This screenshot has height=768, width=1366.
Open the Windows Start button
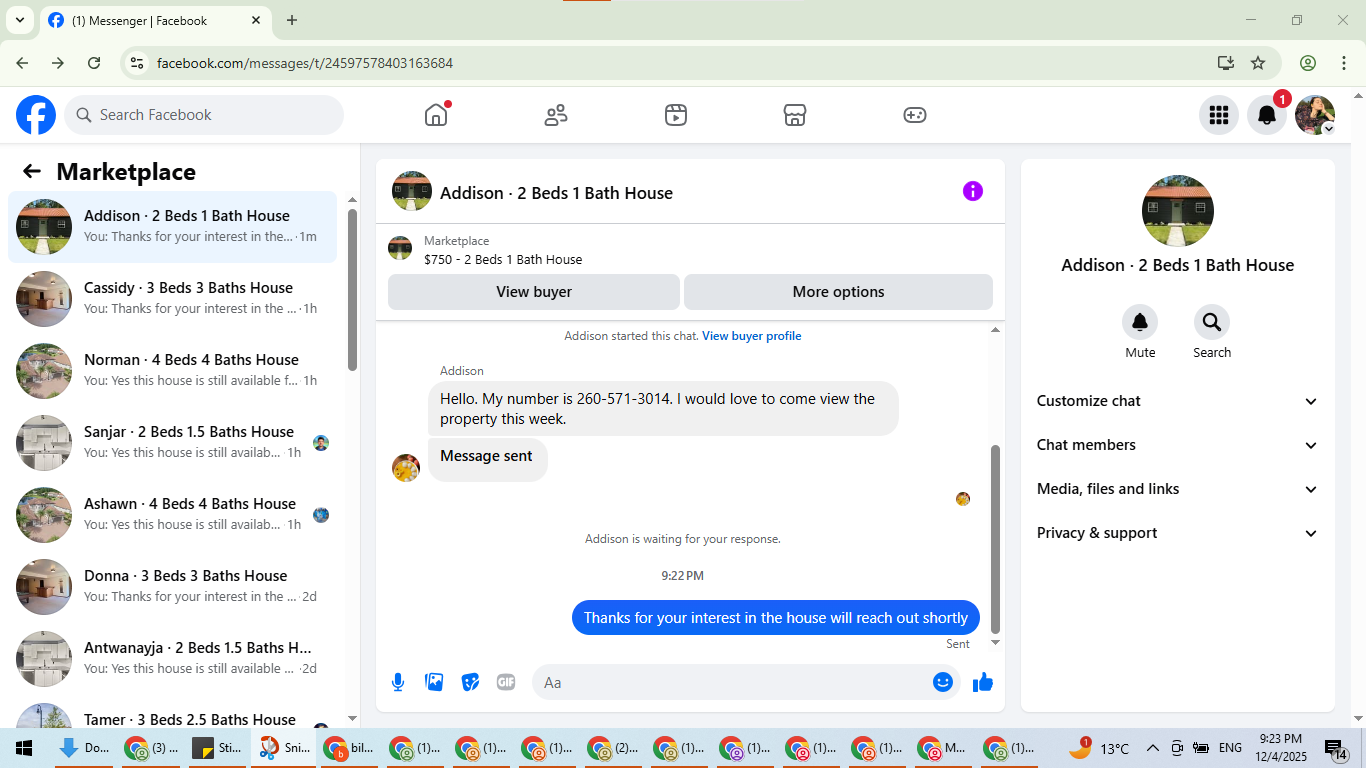click(24, 748)
